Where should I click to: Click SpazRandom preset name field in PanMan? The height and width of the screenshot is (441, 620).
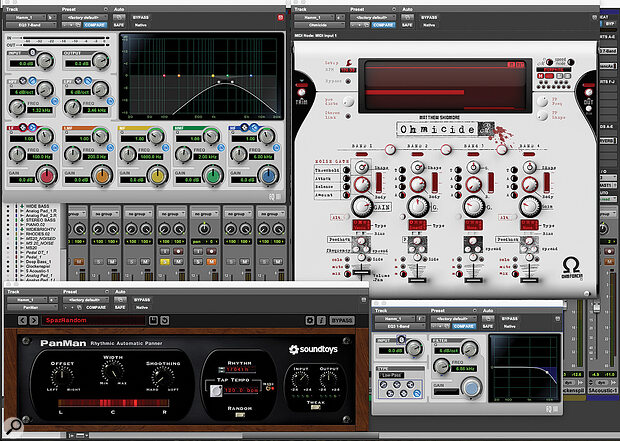(93, 320)
